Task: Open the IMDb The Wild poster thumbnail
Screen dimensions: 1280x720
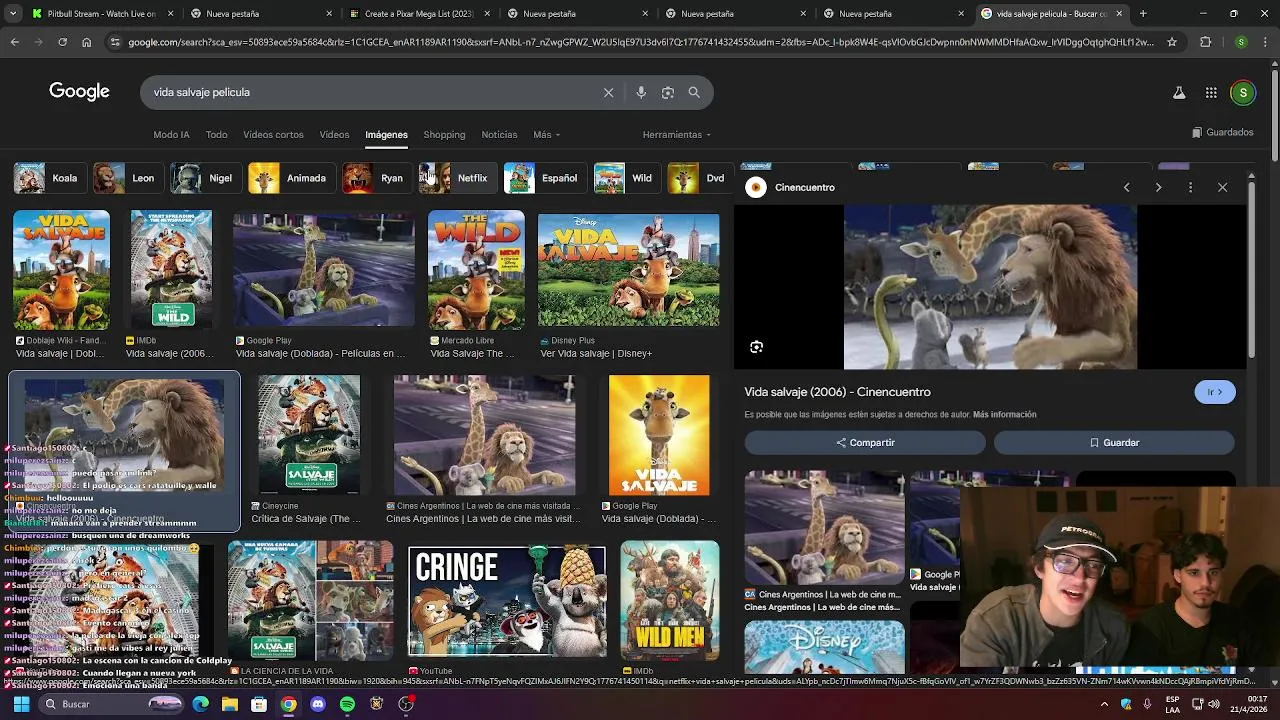Action: click(x=171, y=270)
